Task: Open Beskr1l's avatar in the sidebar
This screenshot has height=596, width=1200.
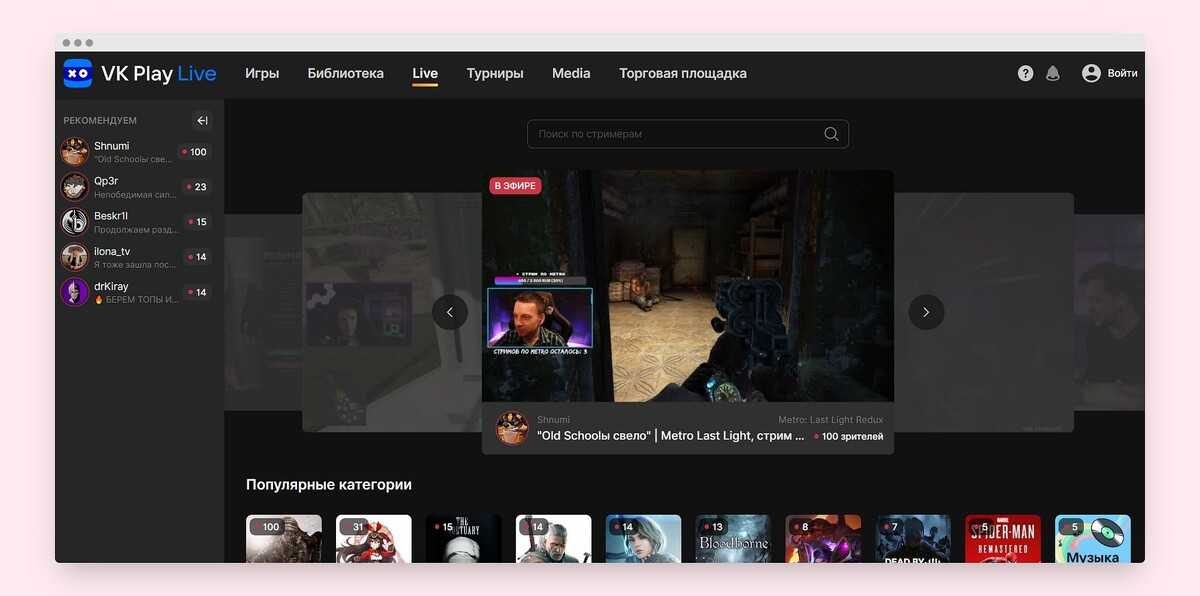Action: point(75,222)
